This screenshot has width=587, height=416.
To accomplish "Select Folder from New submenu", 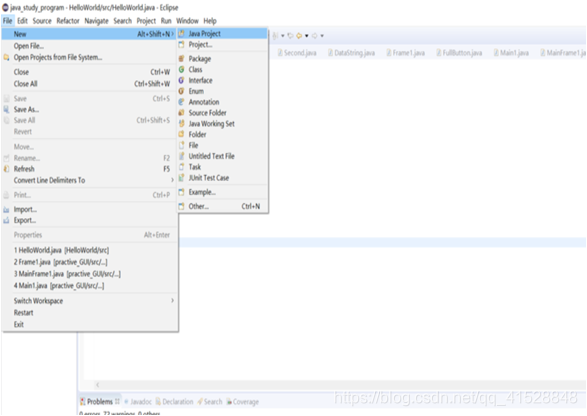I will coord(222,134).
